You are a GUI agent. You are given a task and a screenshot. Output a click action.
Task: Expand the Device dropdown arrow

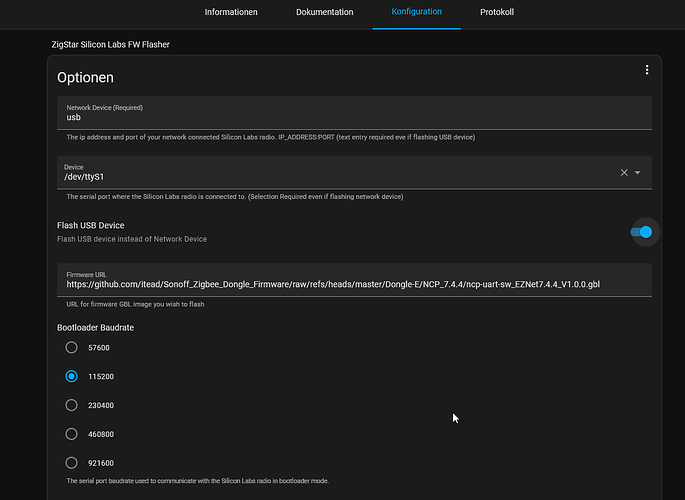pos(637,172)
